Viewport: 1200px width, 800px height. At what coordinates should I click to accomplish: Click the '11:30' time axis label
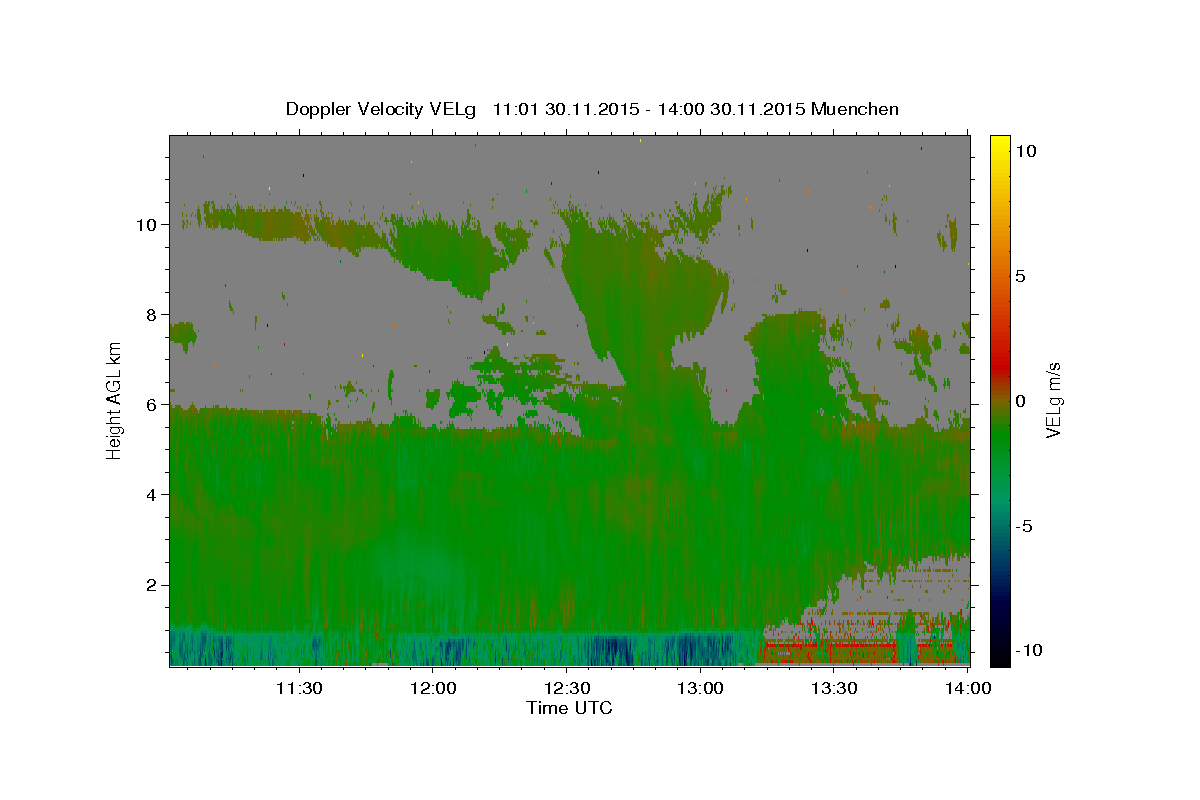click(x=298, y=688)
